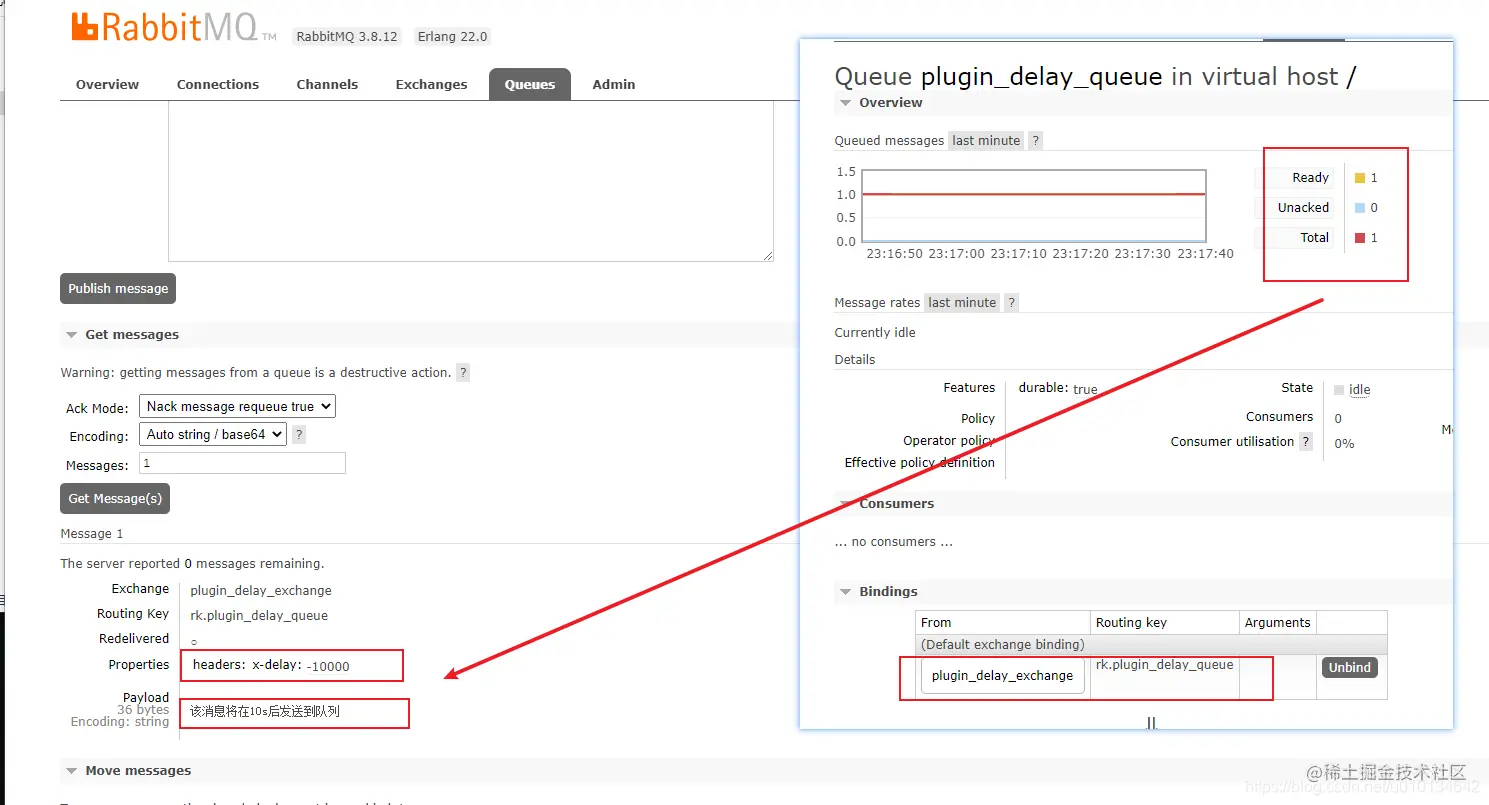This screenshot has height=805, width=1489.
Task: Open the Ack Mode dropdown
Action: click(x=237, y=406)
